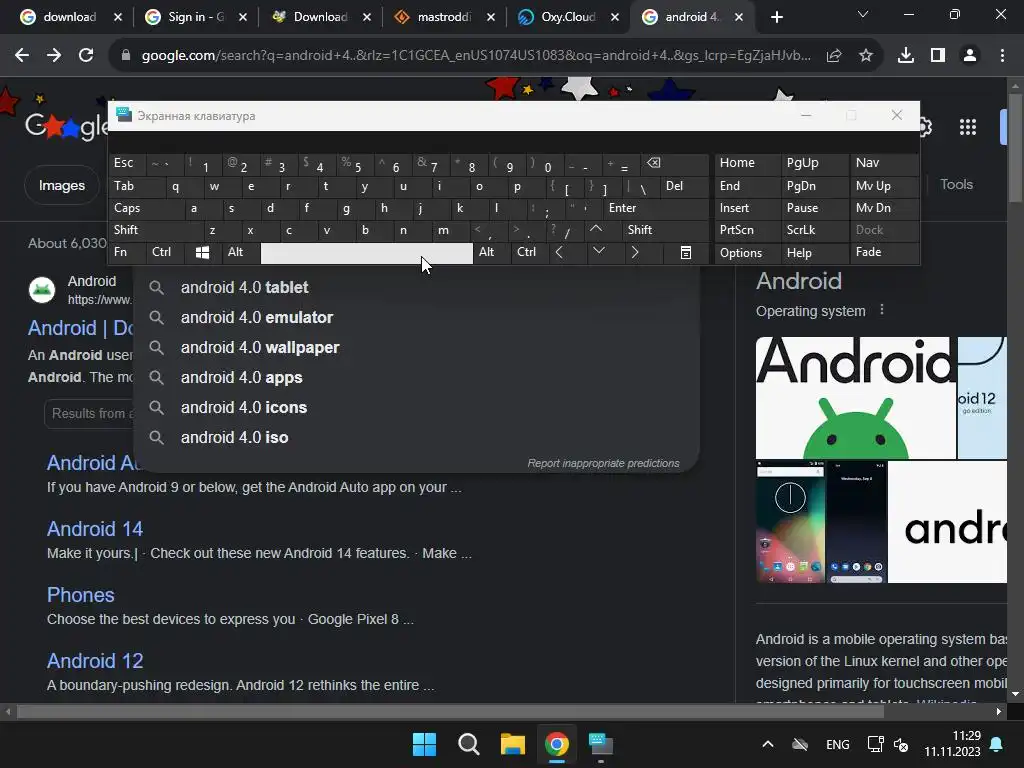Open ENG language selector in taskbar
The width and height of the screenshot is (1024, 768).
[838, 744]
